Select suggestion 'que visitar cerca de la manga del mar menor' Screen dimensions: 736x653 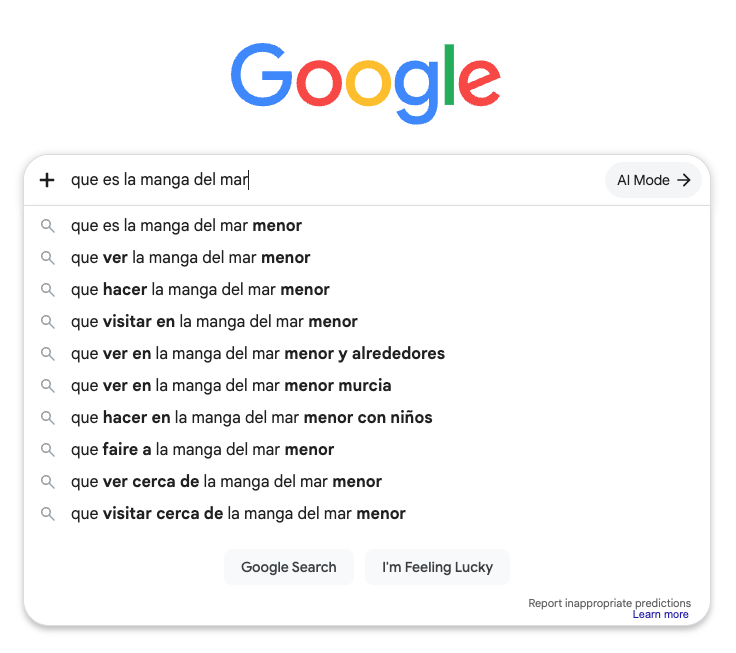367,514
